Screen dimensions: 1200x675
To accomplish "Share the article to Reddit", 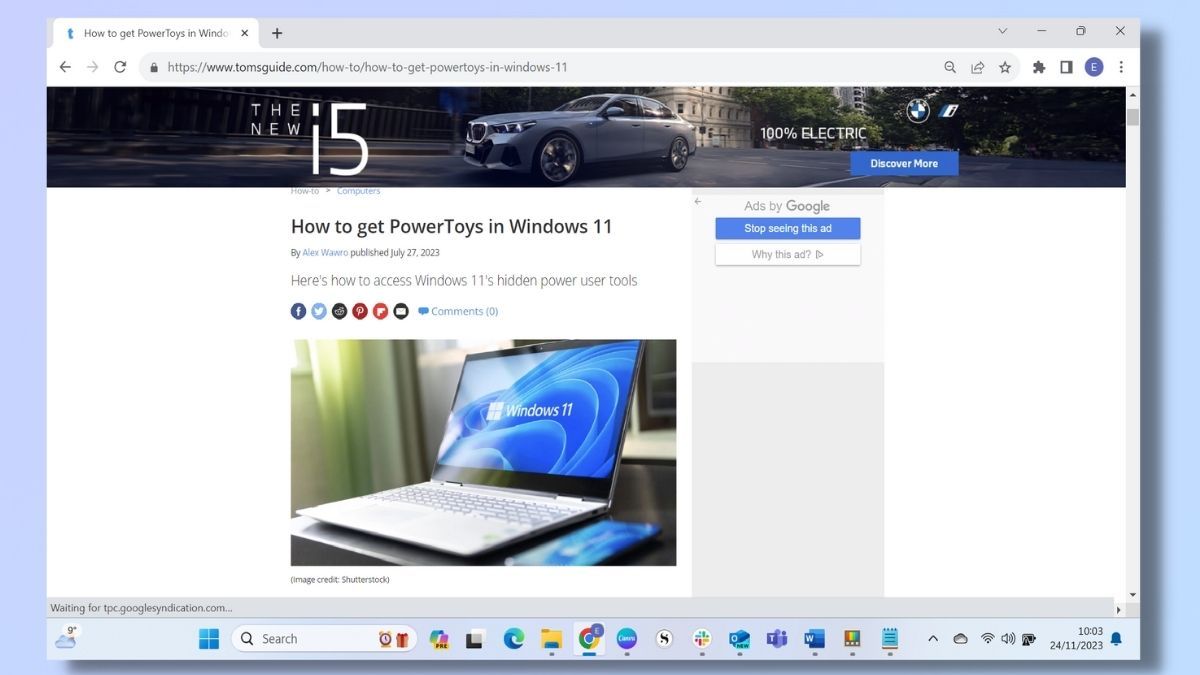I will [x=339, y=311].
